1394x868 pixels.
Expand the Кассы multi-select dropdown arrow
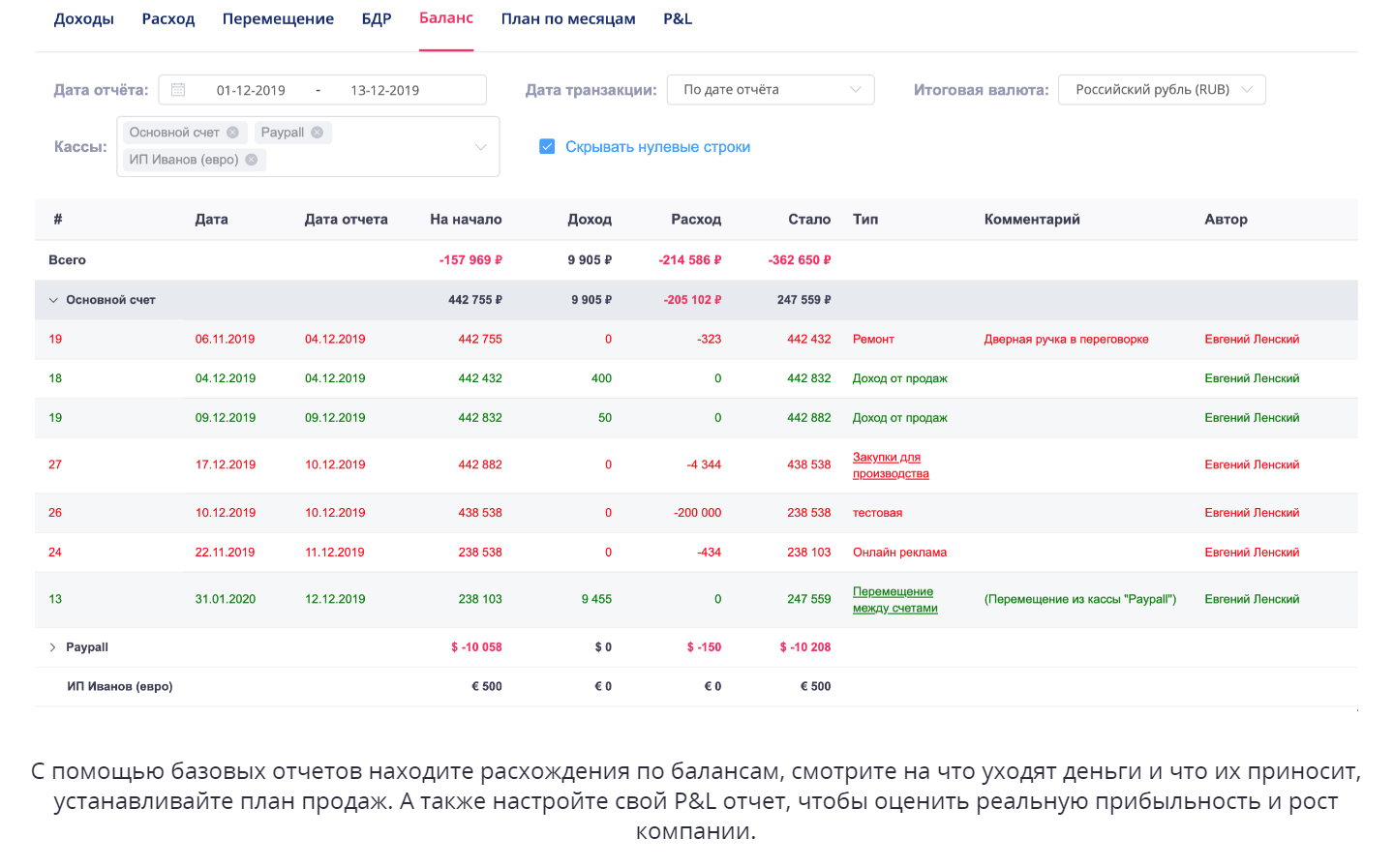[480, 147]
